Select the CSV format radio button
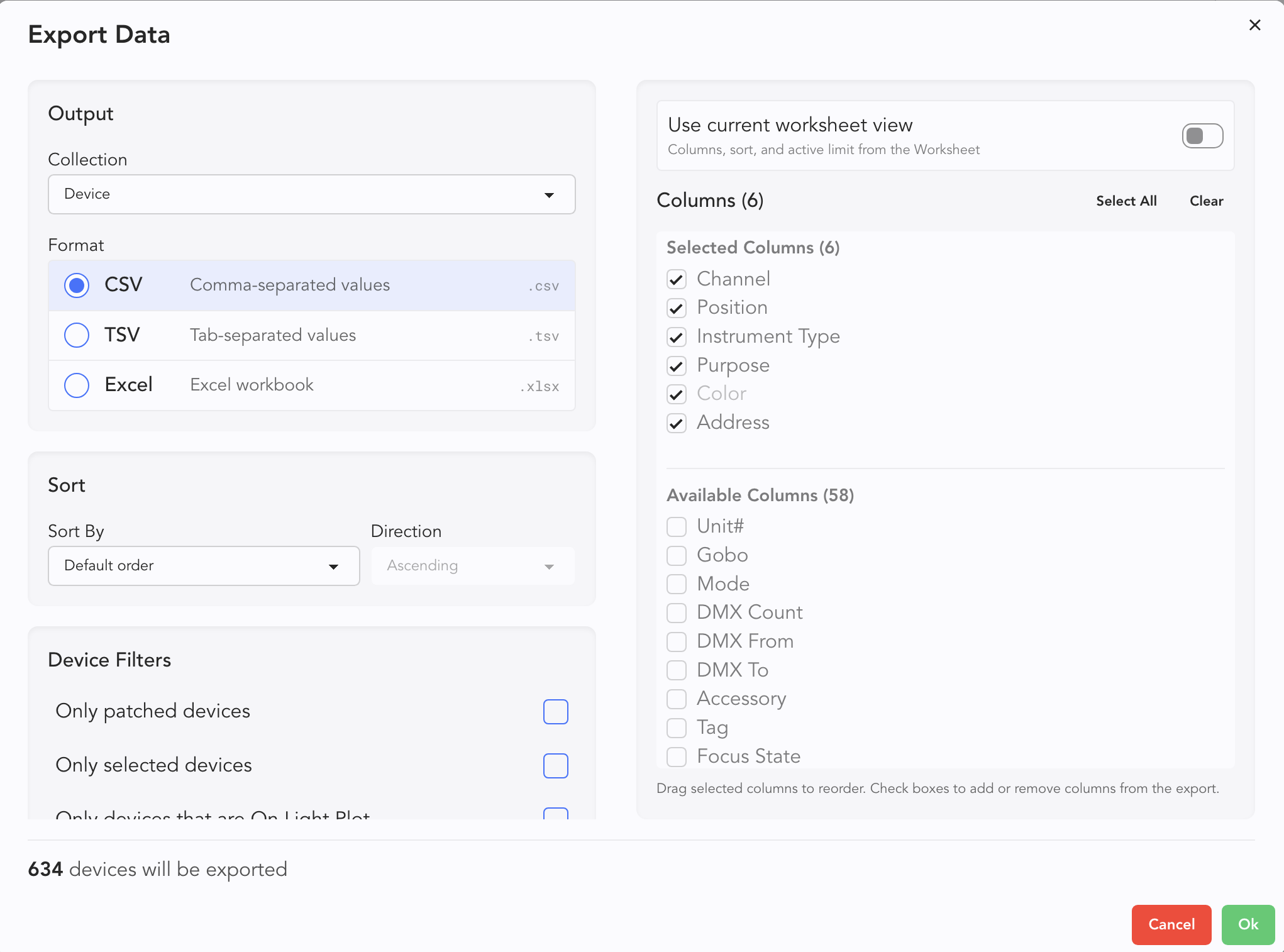The image size is (1284, 952). click(x=77, y=285)
